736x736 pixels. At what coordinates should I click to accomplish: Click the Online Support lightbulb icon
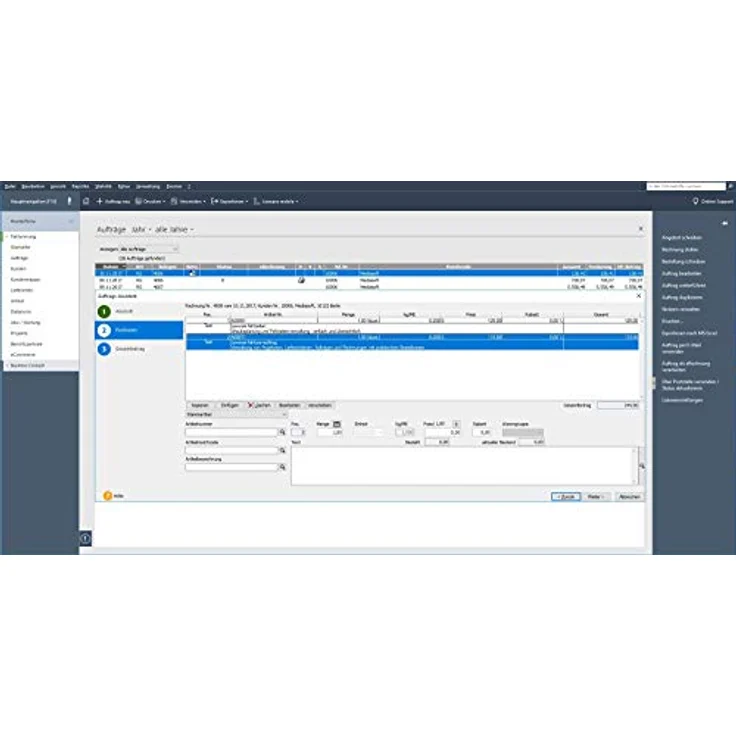click(695, 201)
